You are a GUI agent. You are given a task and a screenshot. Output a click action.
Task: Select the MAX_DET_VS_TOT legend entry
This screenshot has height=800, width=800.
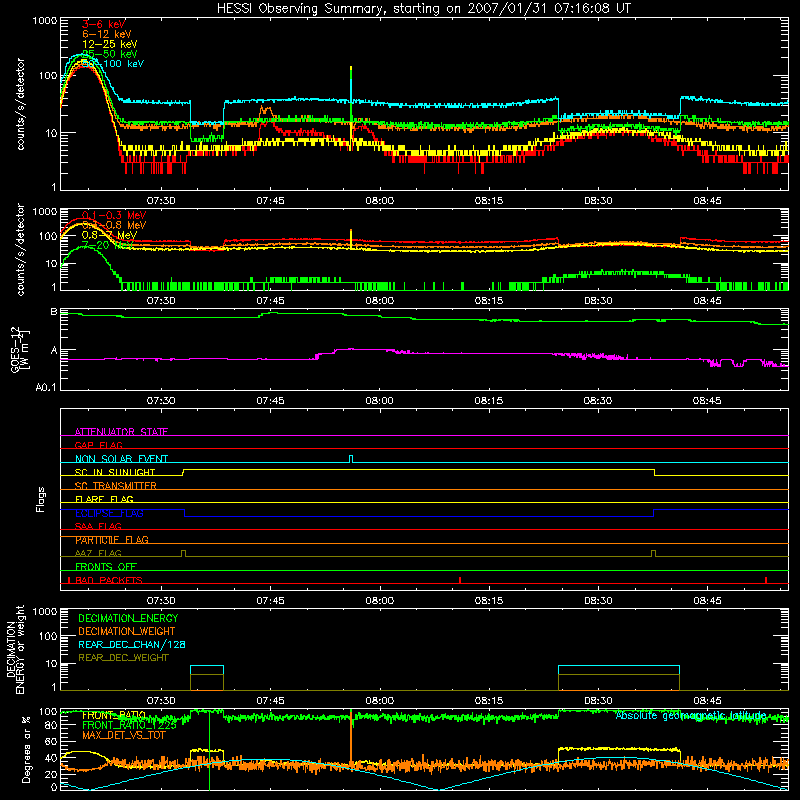(123, 735)
